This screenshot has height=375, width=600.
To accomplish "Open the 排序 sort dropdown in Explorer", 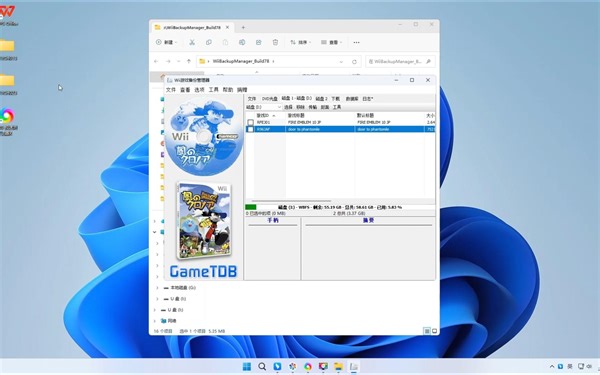I will click(x=301, y=42).
